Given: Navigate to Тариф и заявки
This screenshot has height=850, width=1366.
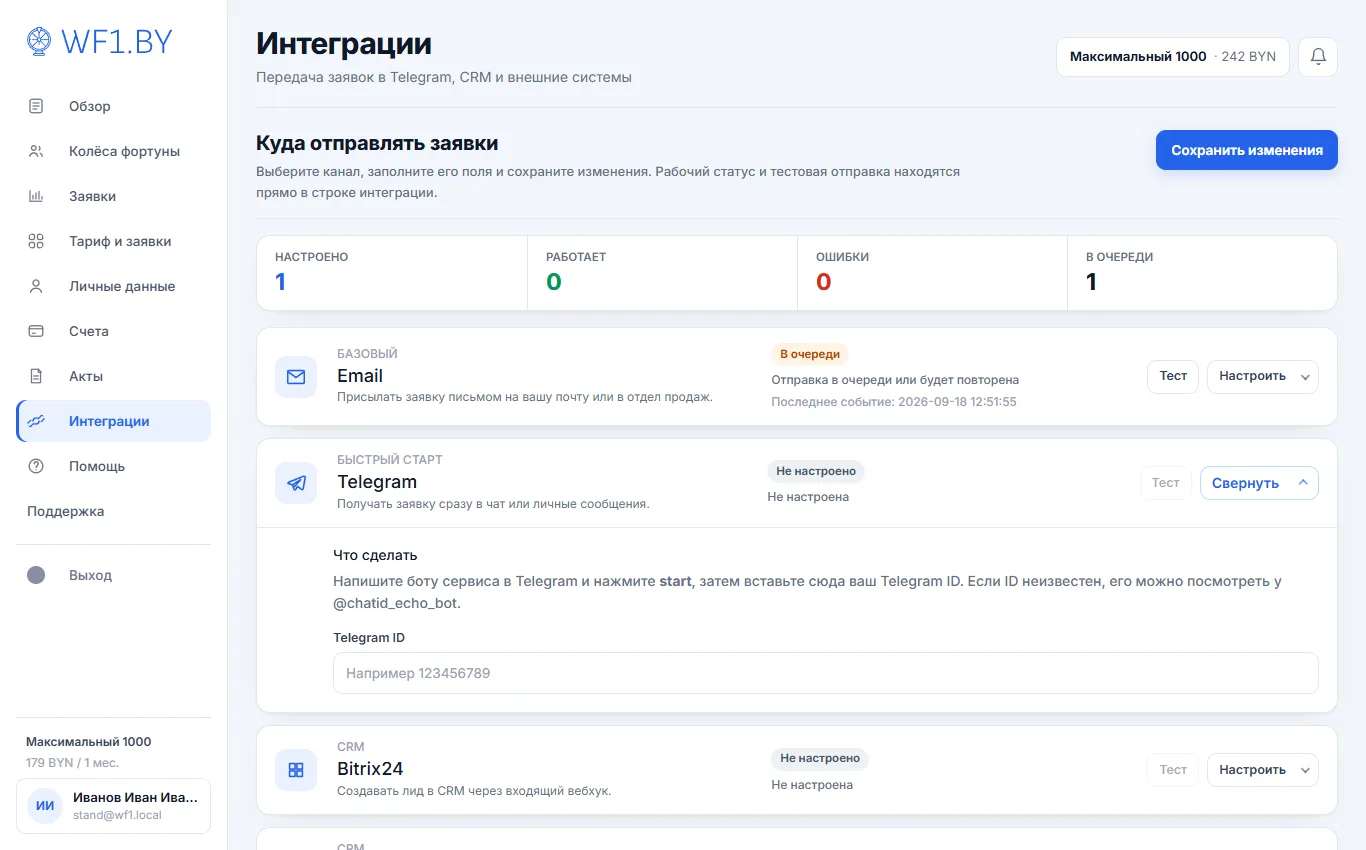Looking at the screenshot, I should 113,241.
